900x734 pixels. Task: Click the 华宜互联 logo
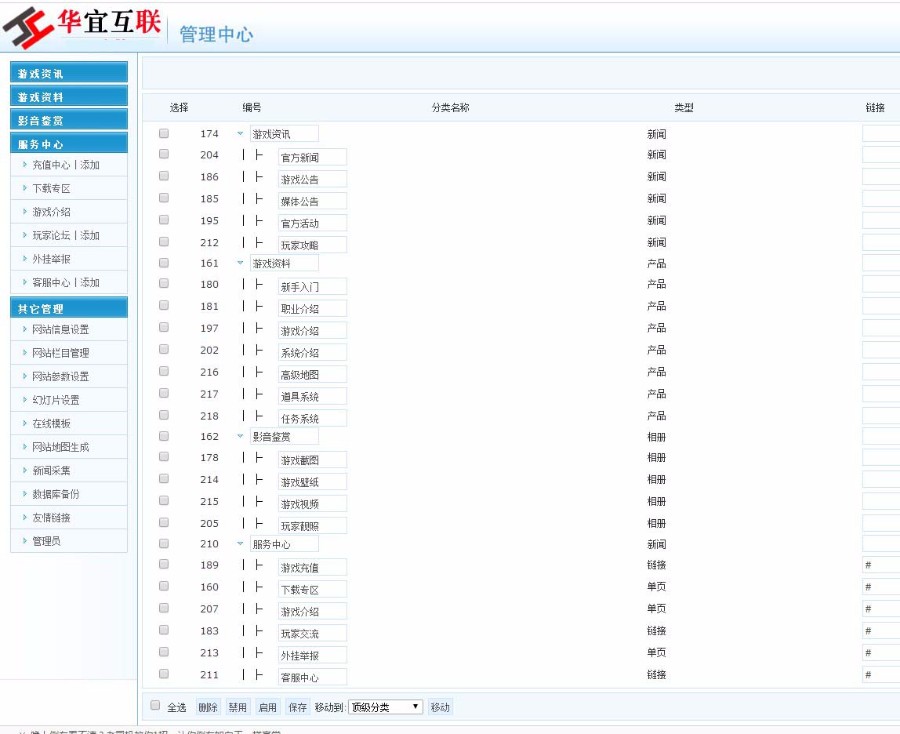pyautogui.click(x=82, y=27)
